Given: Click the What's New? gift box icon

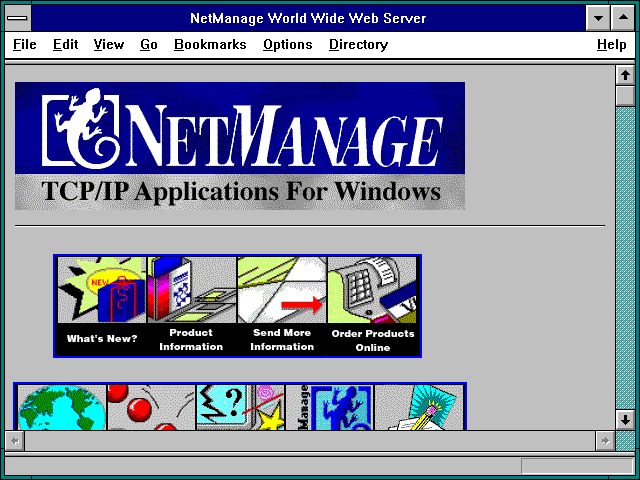Looking at the screenshot, I should tap(102, 290).
